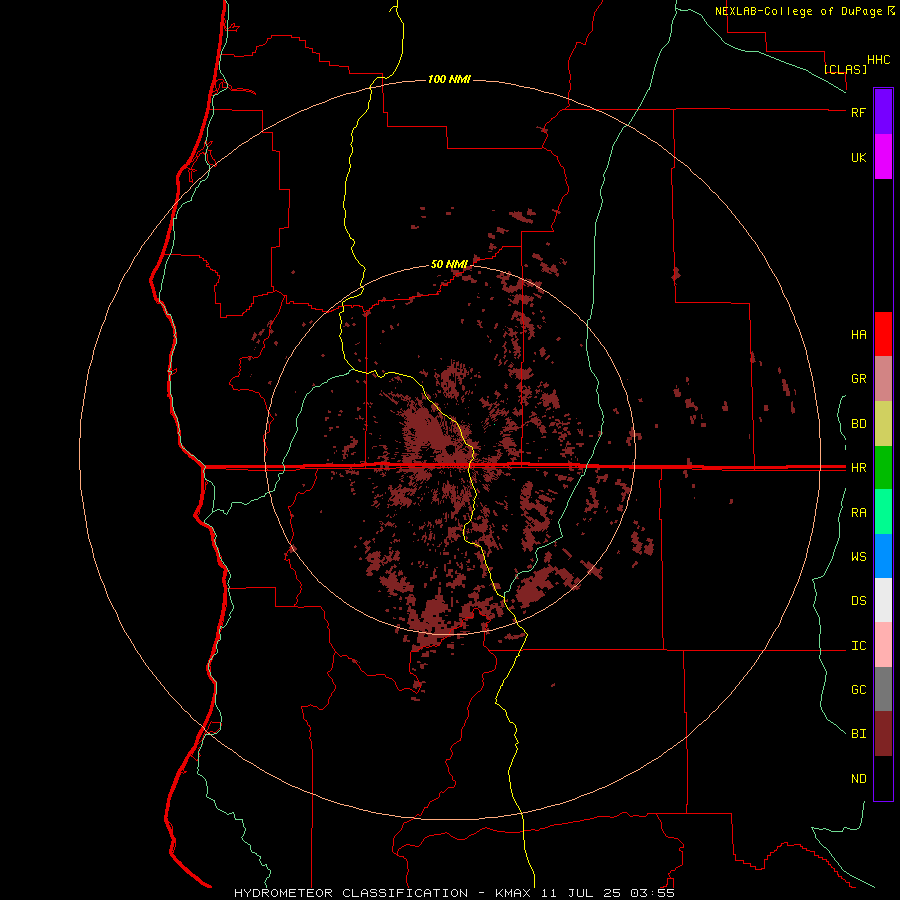
Task: Click the 03:55 timestamp text
Action: (652, 893)
